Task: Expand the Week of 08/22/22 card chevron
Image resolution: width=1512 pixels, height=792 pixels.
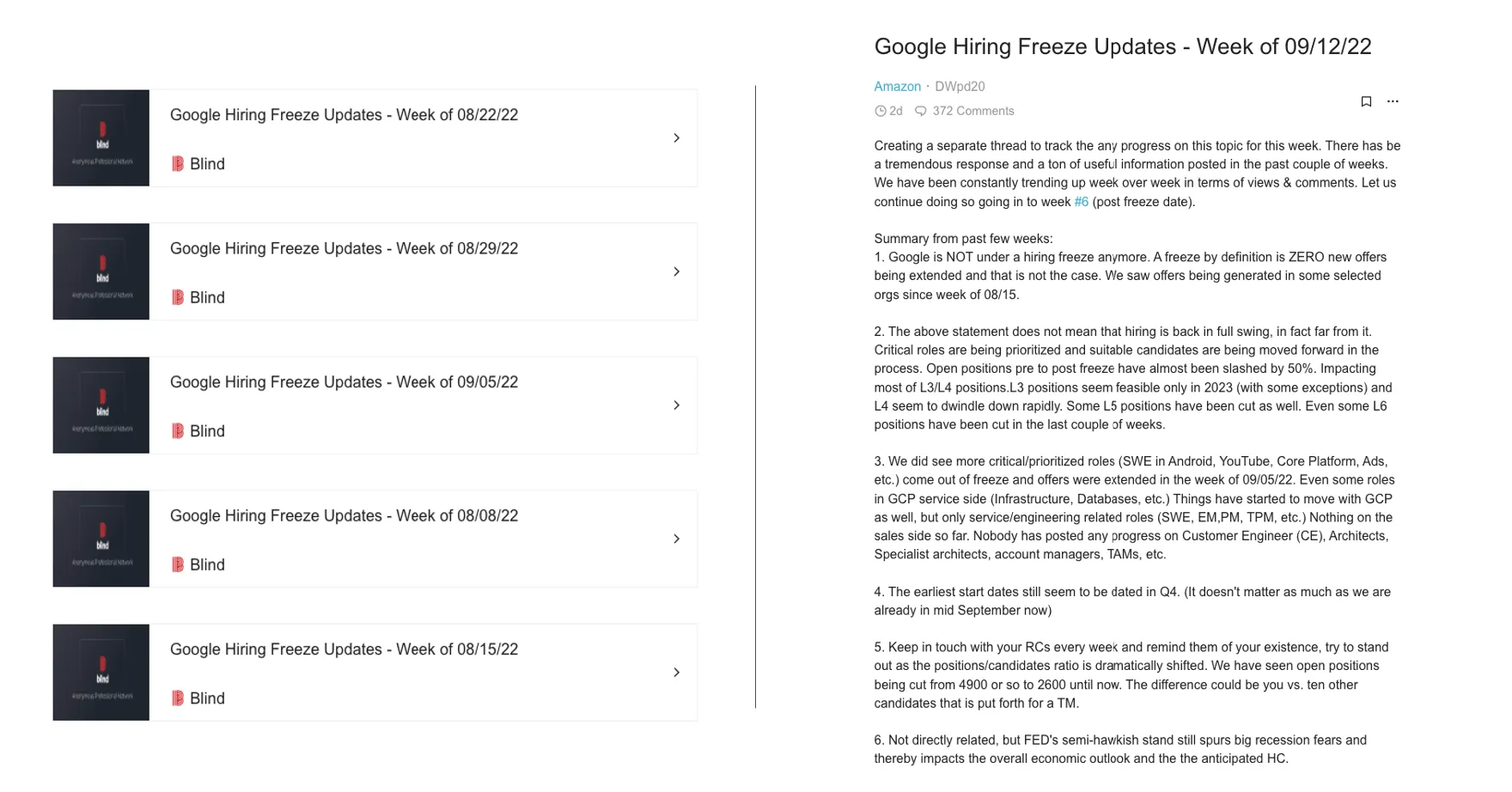Action: pos(677,138)
